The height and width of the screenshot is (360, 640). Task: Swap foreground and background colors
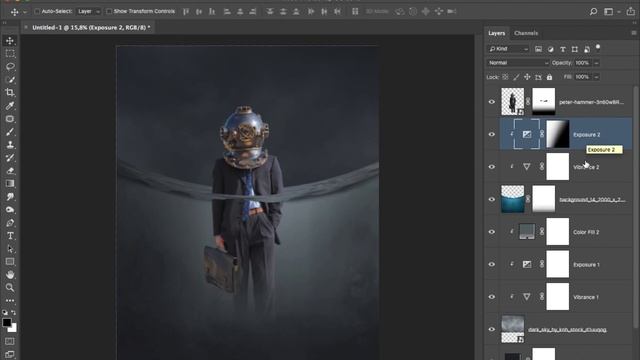point(14,313)
